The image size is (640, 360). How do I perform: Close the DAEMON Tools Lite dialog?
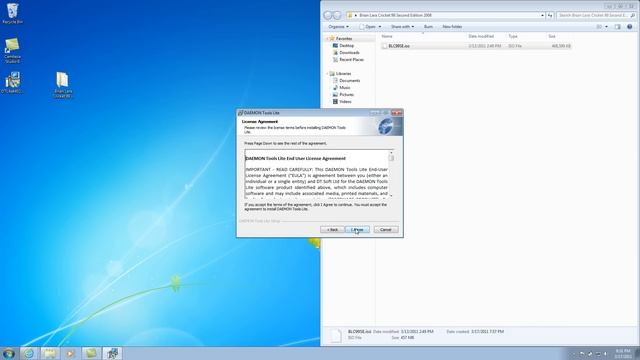click(x=396, y=113)
